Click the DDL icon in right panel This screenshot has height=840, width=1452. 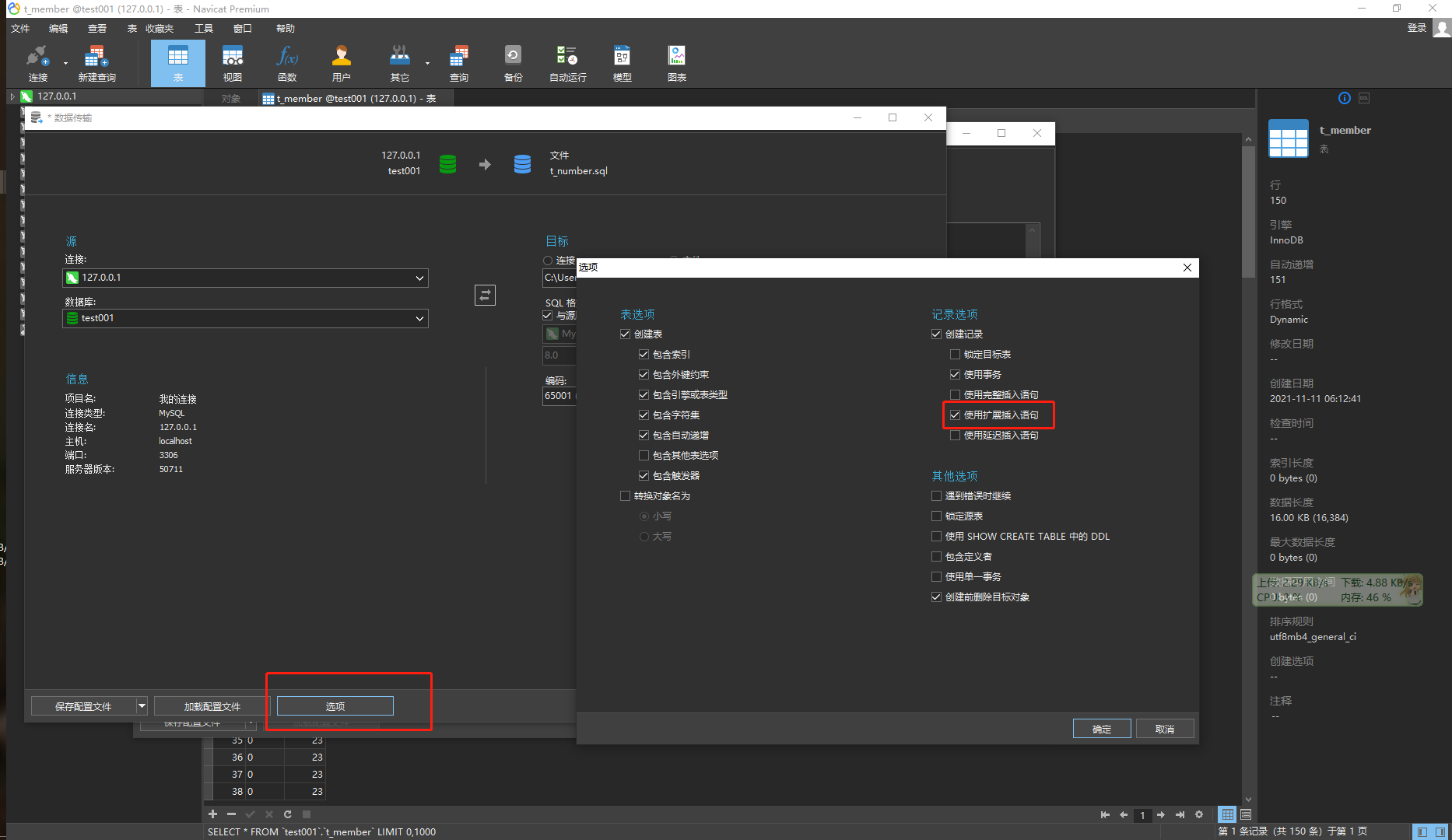[x=1364, y=98]
